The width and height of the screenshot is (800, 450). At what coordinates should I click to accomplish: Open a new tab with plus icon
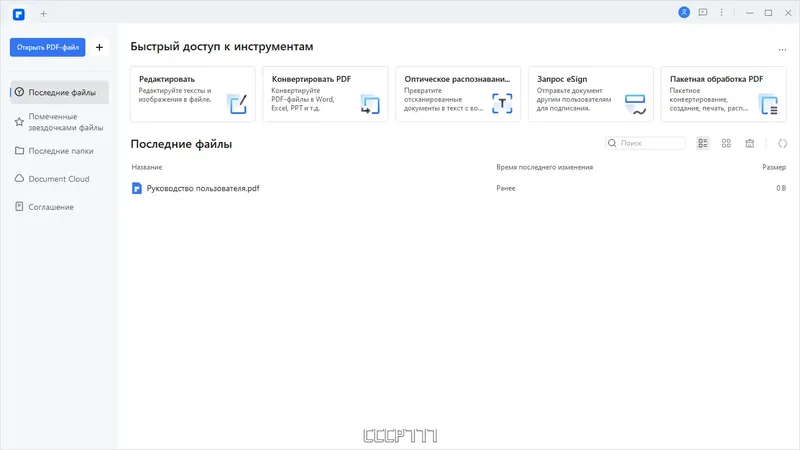point(43,14)
